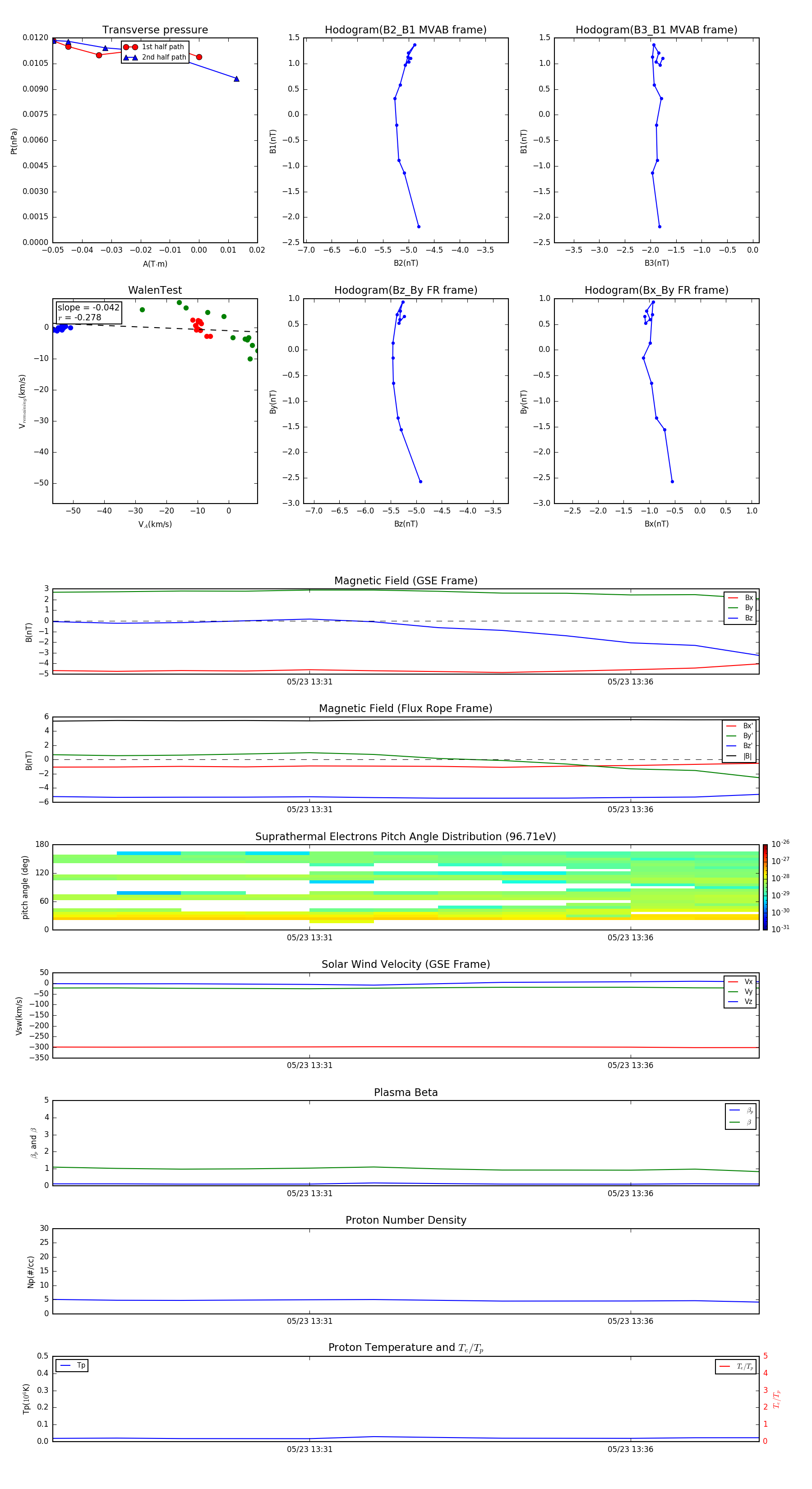Click the 'Plasma Beta' plot title
Screen dimensions: 812x1489
point(406,1092)
